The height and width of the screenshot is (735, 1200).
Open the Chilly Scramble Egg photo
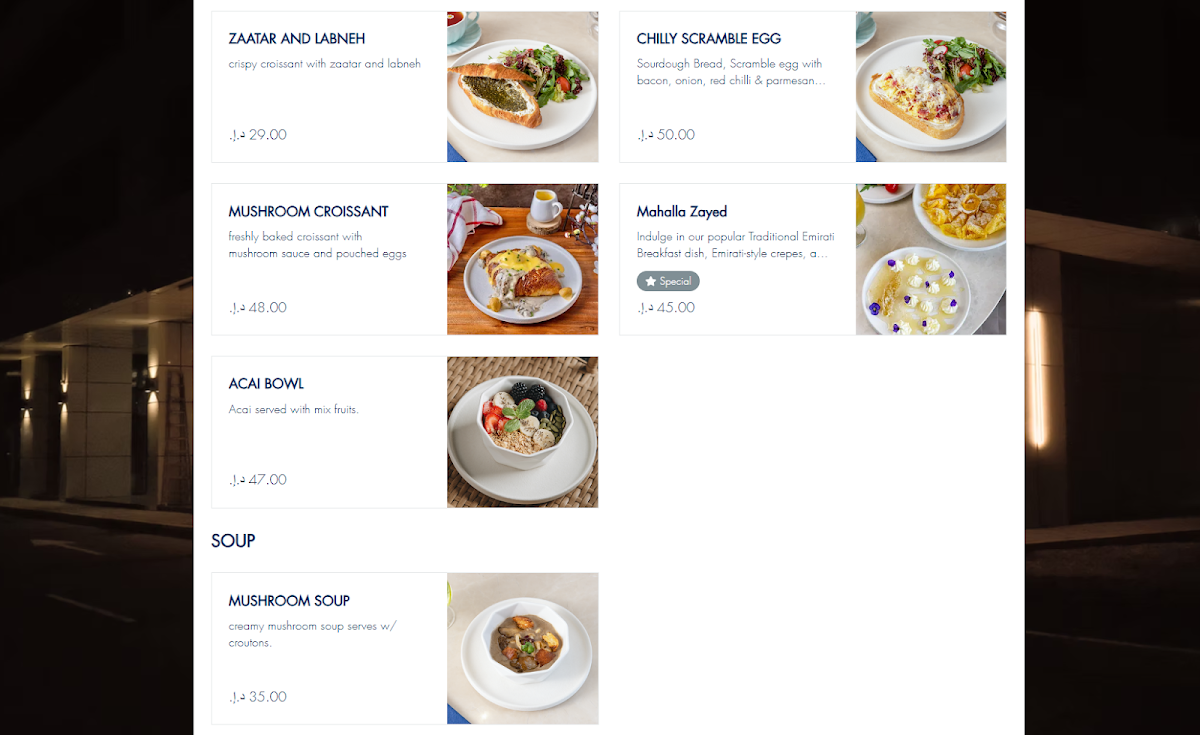coord(931,87)
